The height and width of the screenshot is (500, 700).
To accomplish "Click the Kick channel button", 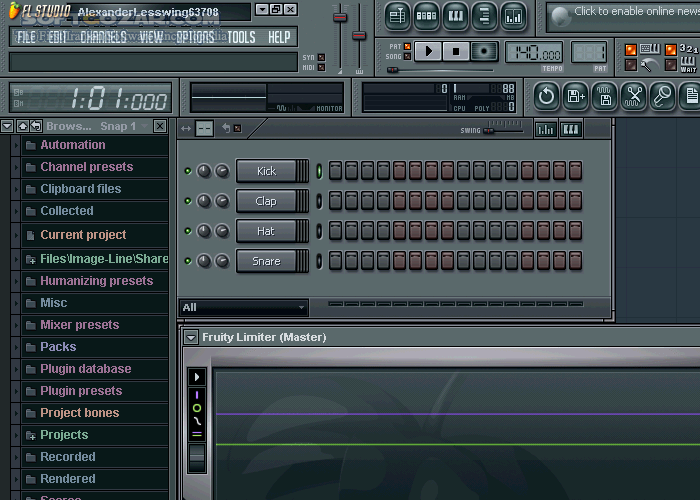I will coord(267,171).
